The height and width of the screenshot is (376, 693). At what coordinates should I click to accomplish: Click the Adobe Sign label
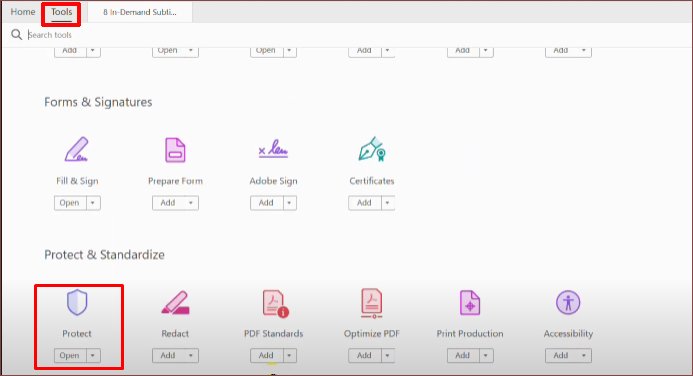pos(273,181)
